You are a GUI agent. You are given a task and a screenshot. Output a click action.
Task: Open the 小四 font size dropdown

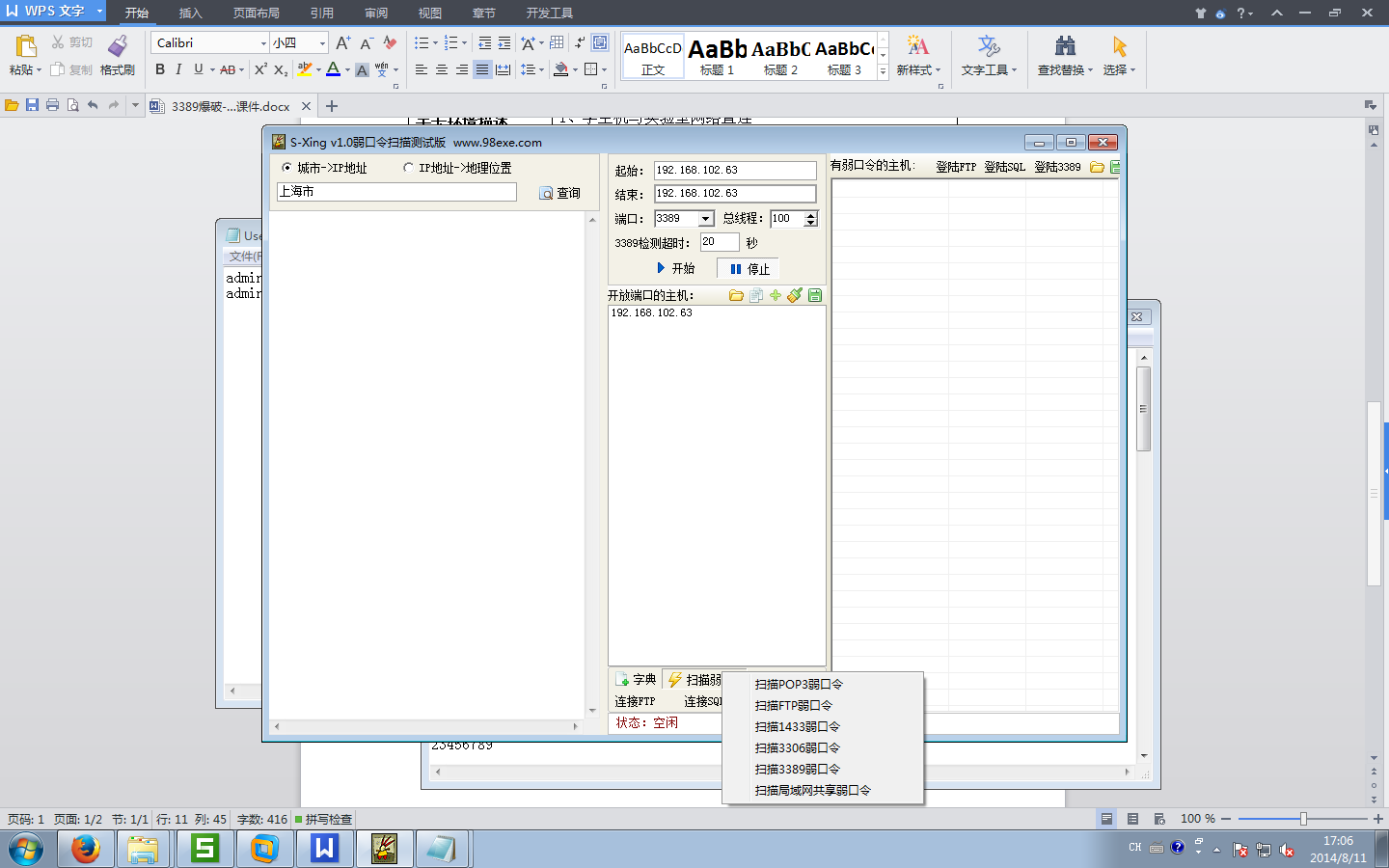(x=322, y=43)
